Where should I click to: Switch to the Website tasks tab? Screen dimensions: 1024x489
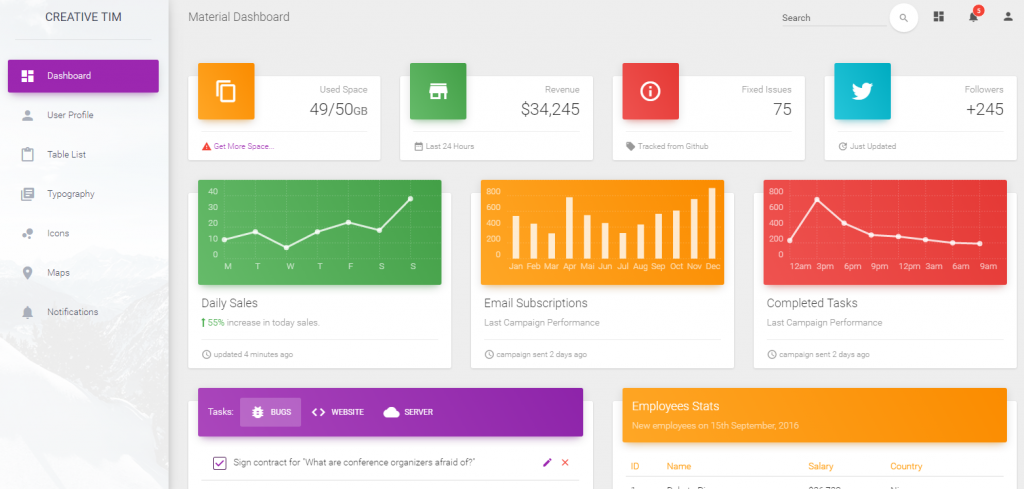click(x=337, y=412)
